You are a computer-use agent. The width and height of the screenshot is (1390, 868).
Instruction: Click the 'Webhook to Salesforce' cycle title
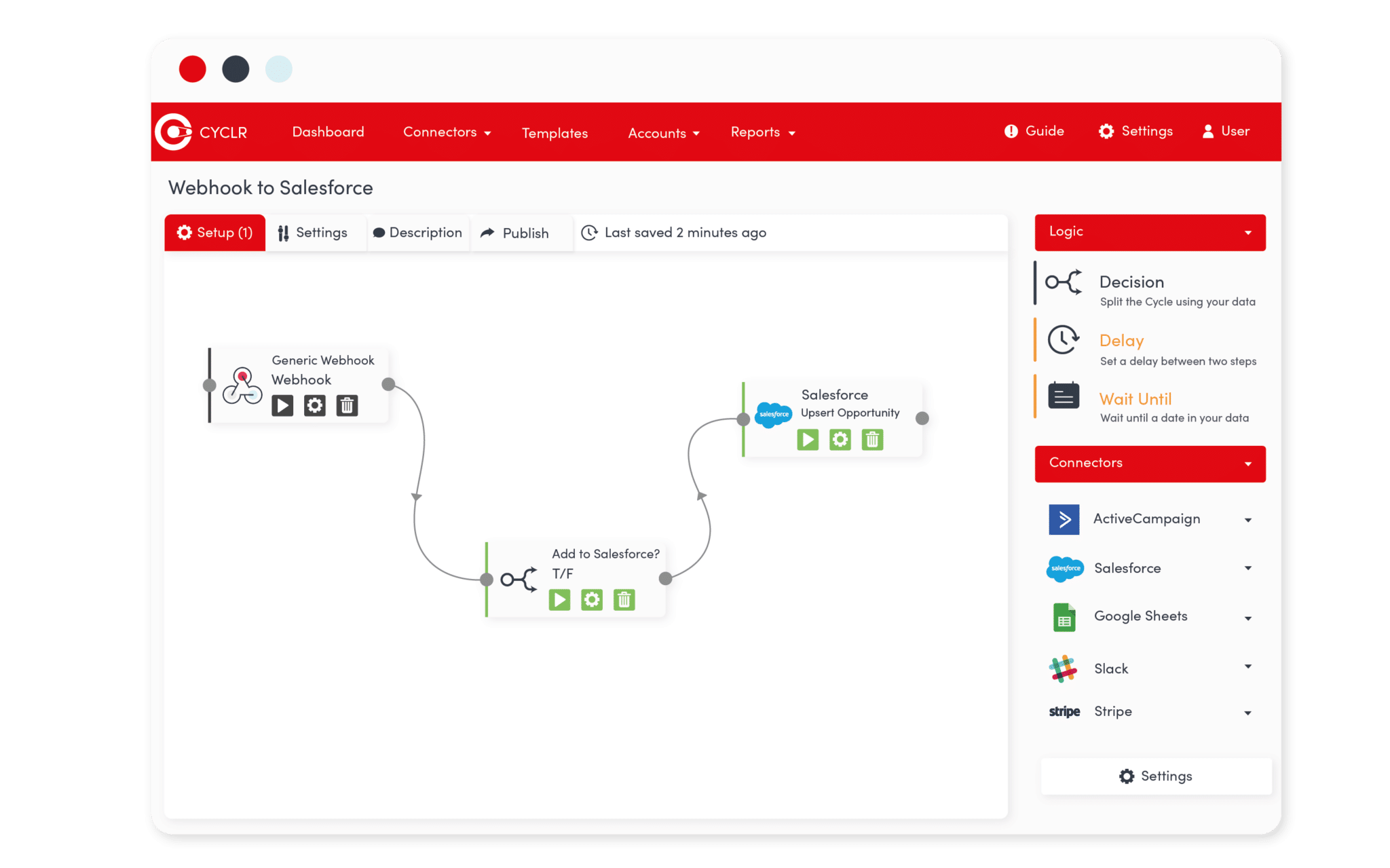(270, 188)
